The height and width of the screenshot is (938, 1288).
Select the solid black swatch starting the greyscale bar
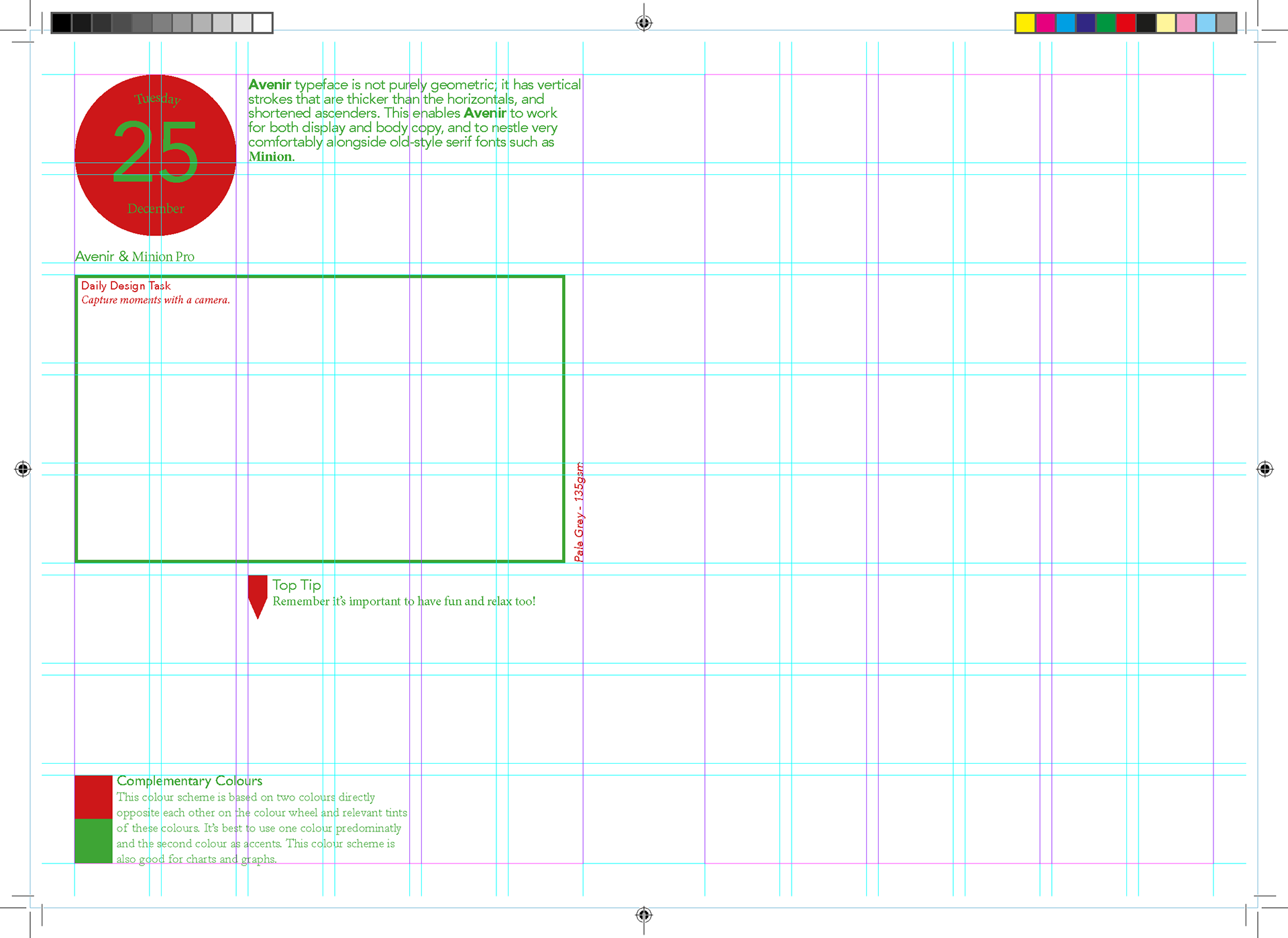pos(62,23)
